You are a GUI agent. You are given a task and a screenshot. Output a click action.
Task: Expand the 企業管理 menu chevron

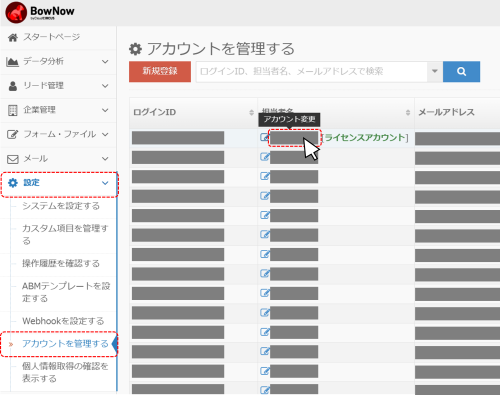(105, 110)
